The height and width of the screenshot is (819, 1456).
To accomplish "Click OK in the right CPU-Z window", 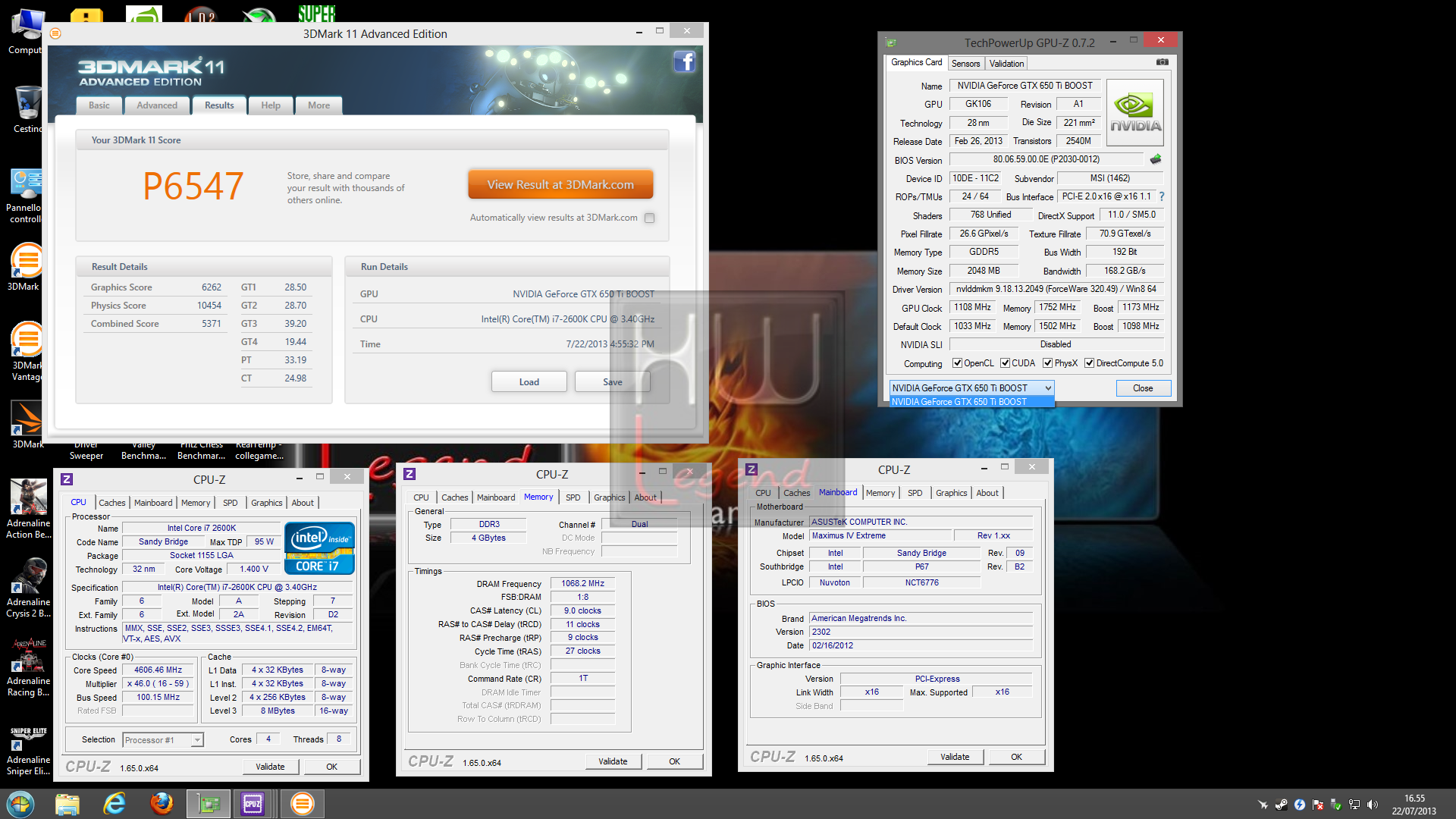I will (1016, 757).
